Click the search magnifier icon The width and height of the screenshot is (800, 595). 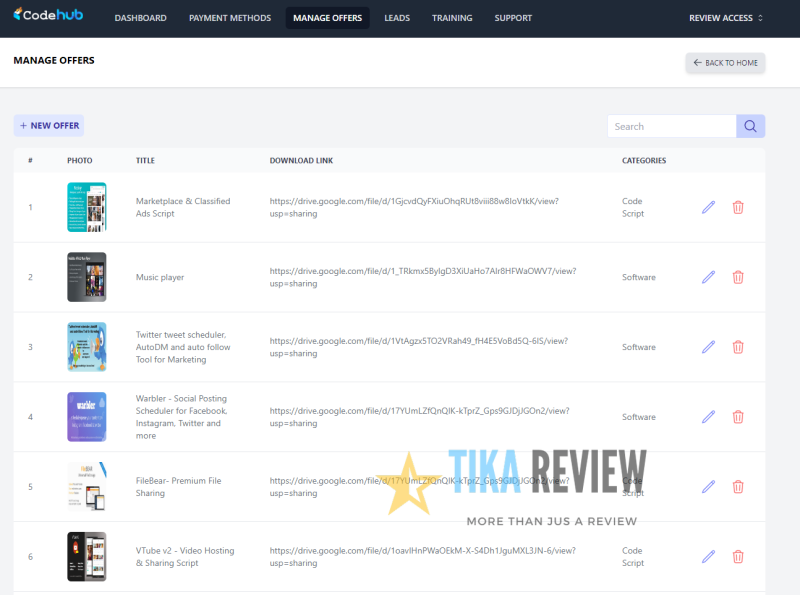(750, 125)
